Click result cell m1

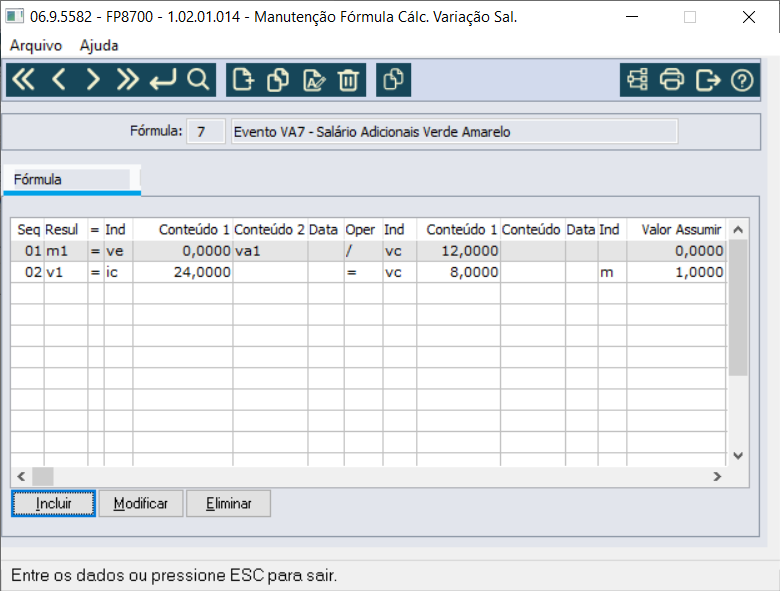point(66,251)
